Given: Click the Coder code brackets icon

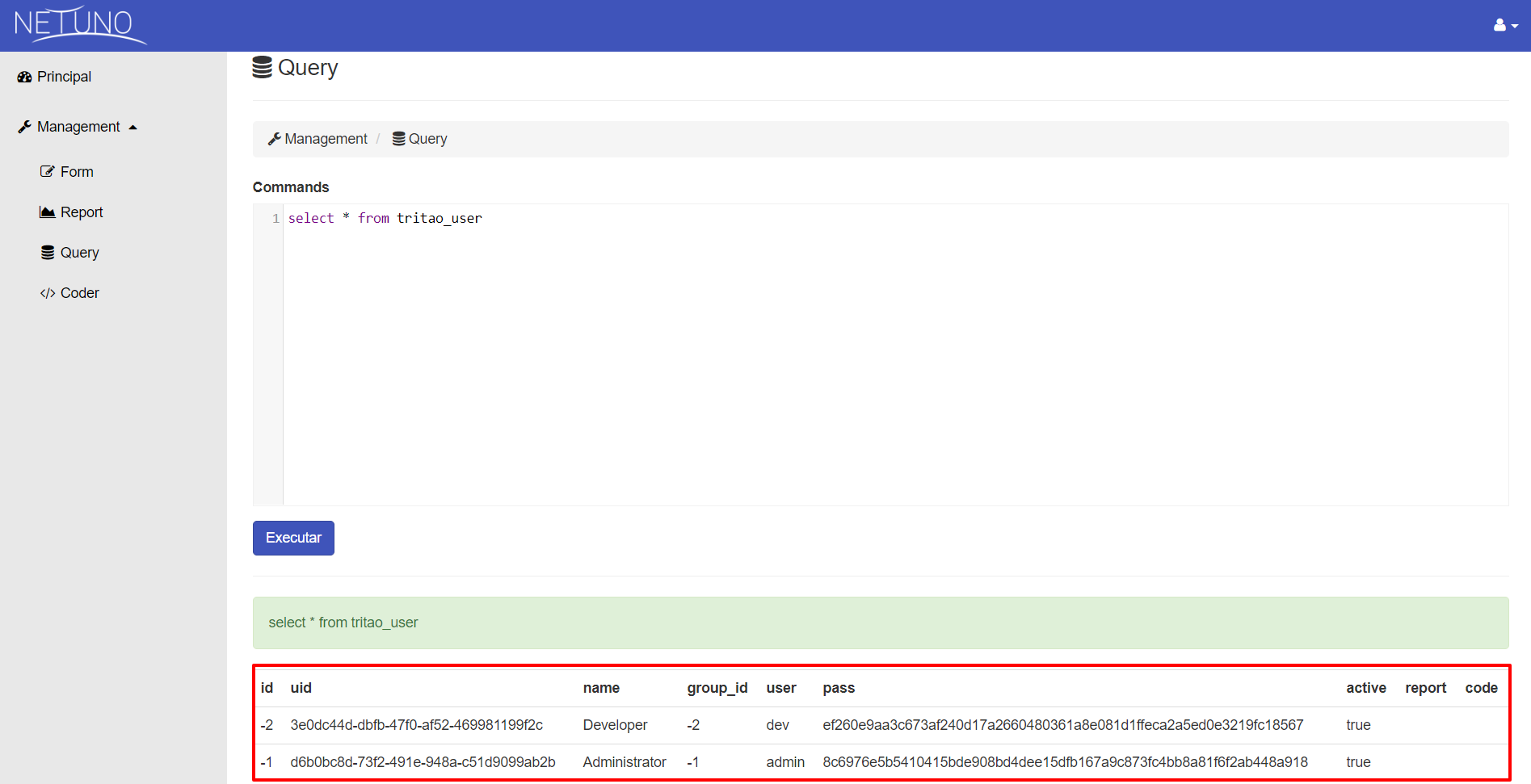Looking at the screenshot, I should coord(48,293).
